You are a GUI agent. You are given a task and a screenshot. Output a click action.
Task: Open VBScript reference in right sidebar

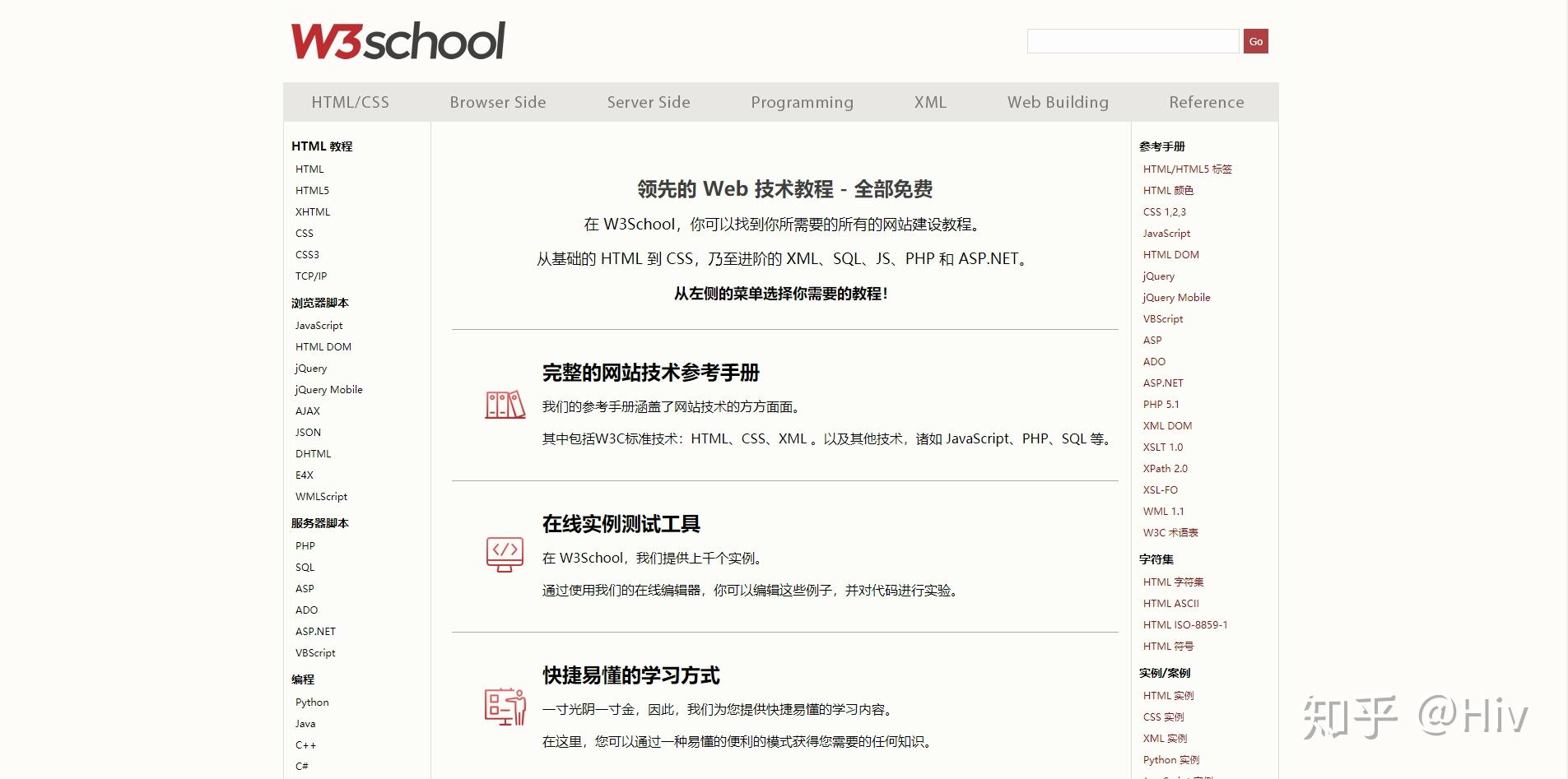(x=1163, y=318)
